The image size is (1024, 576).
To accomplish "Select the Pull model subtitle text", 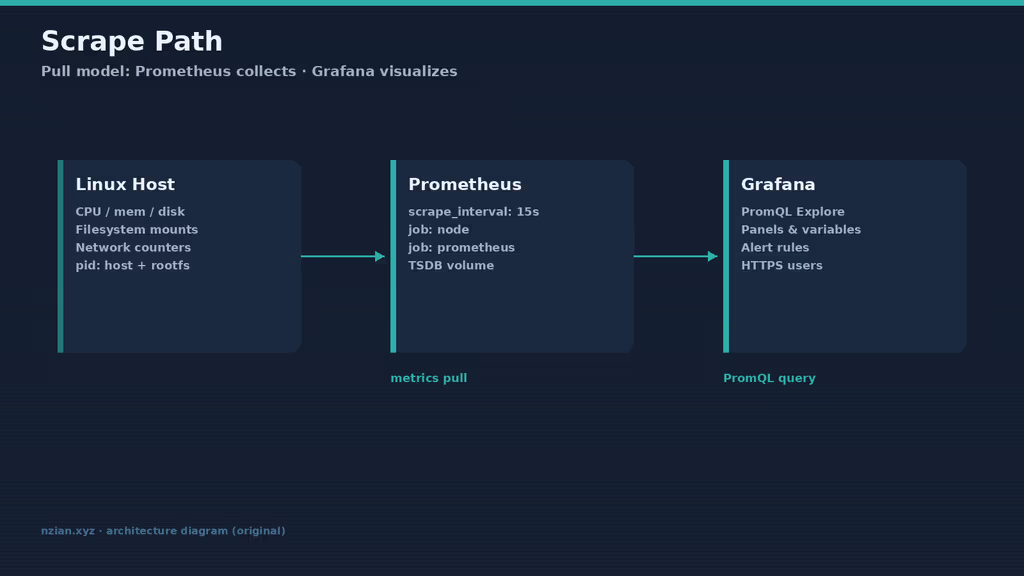I will (249, 71).
